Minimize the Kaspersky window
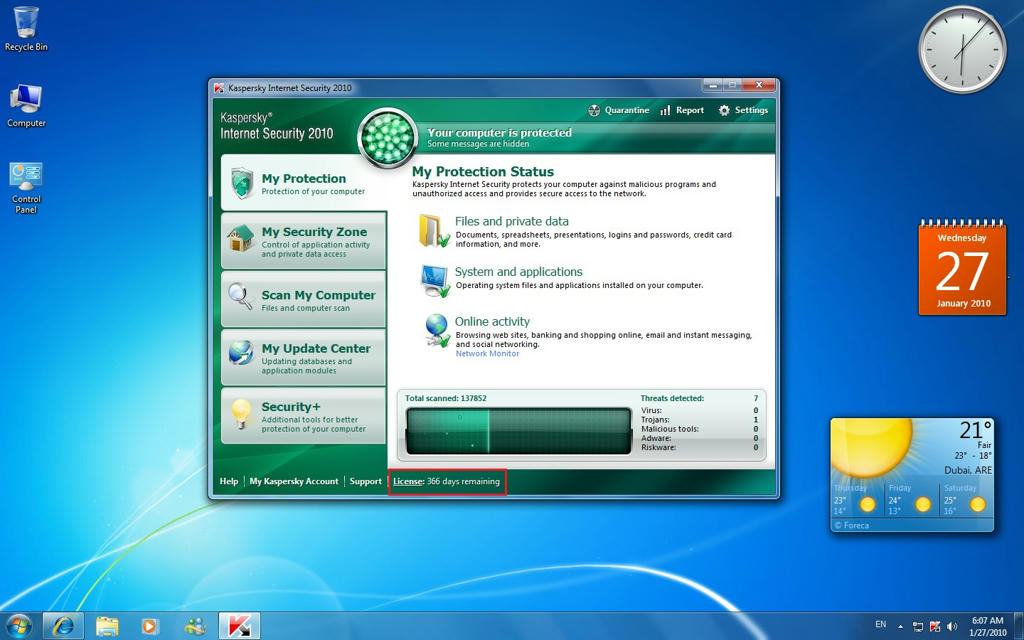This screenshot has height=640, width=1024. point(712,85)
